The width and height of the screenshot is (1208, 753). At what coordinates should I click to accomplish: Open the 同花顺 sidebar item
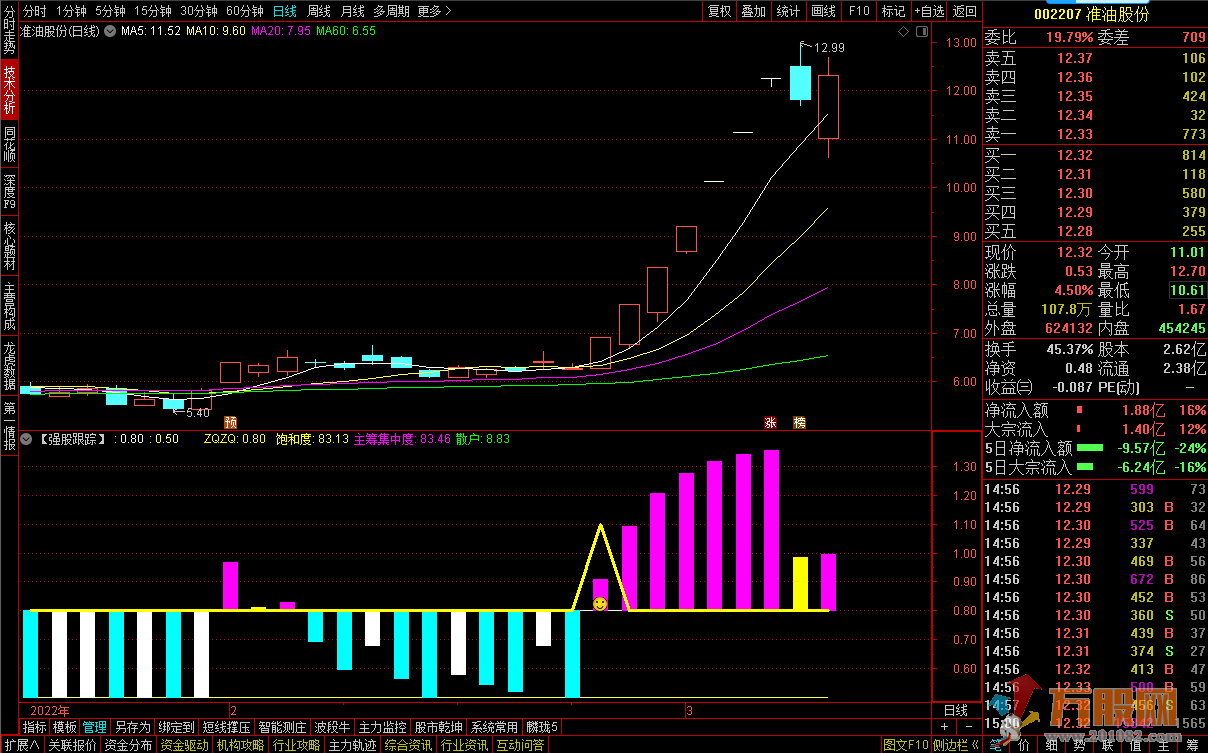click(x=9, y=144)
